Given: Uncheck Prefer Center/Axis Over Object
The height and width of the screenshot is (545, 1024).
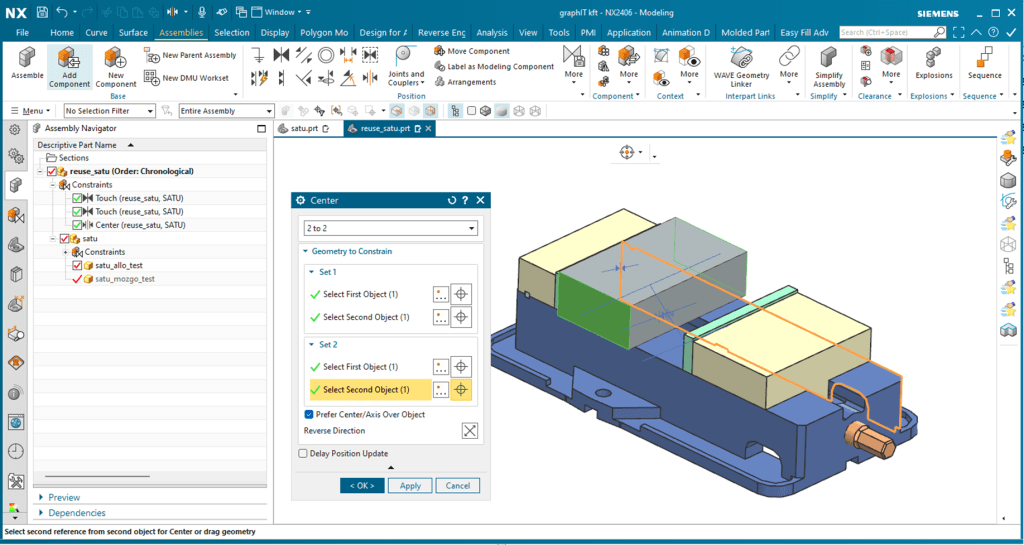Looking at the screenshot, I should 309,414.
